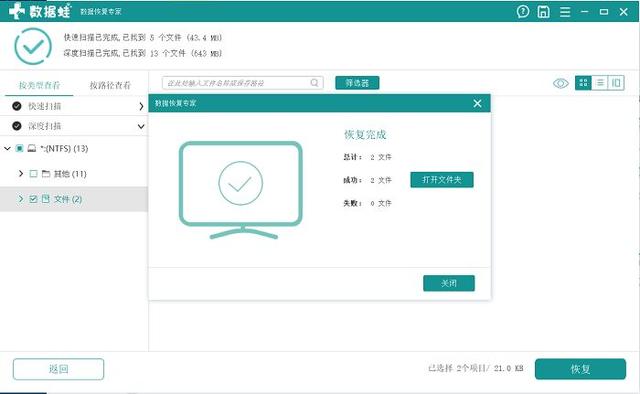Uncheck the 文件 (2) checkbox
640x394 pixels.
[x=33, y=199]
